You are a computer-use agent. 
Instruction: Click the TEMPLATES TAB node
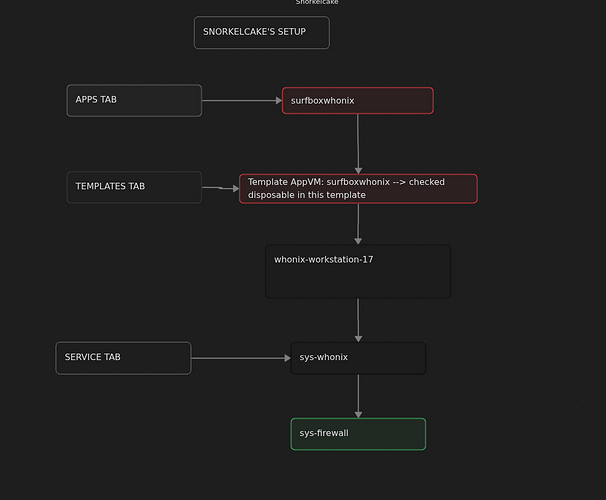coord(134,187)
